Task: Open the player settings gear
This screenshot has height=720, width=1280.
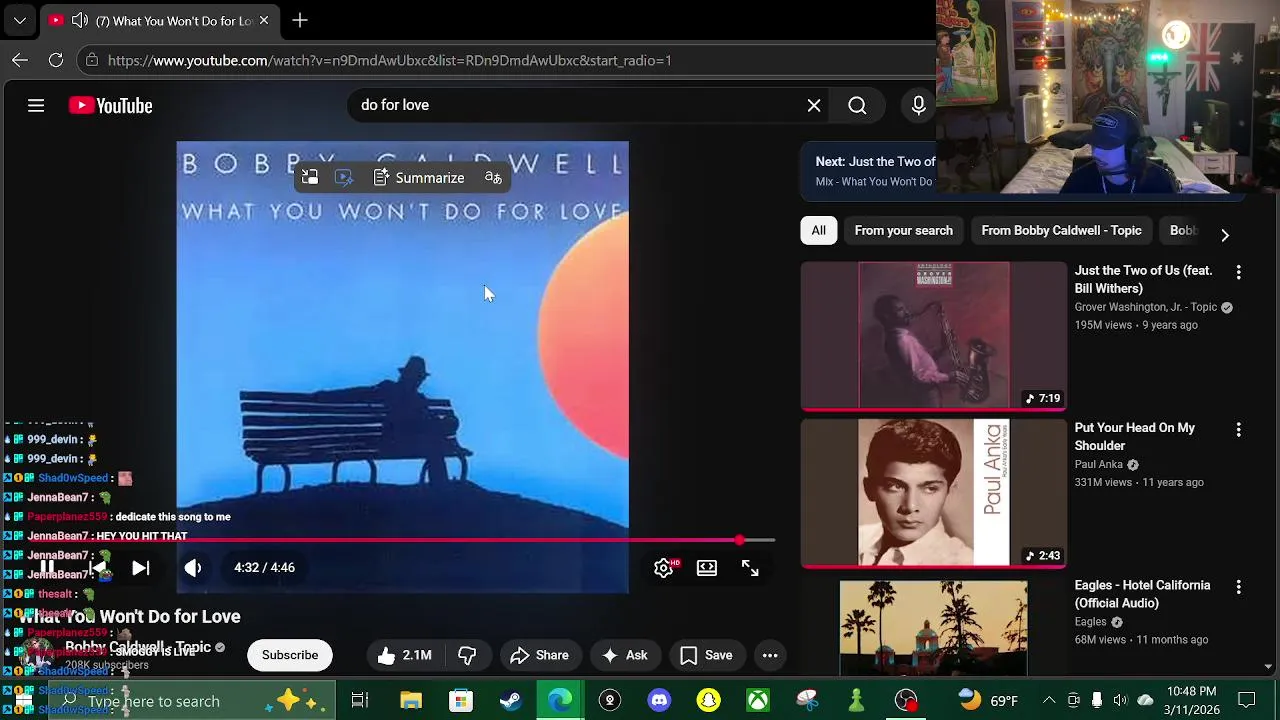Action: 664,568
